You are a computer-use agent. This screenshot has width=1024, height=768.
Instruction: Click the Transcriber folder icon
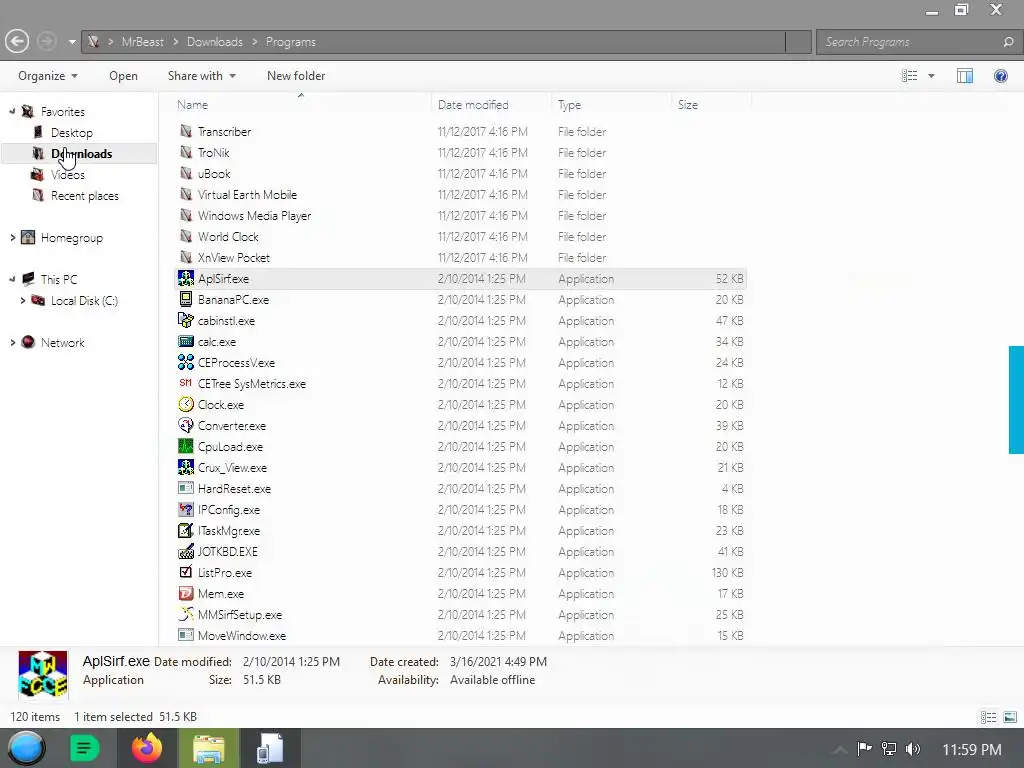185,131
